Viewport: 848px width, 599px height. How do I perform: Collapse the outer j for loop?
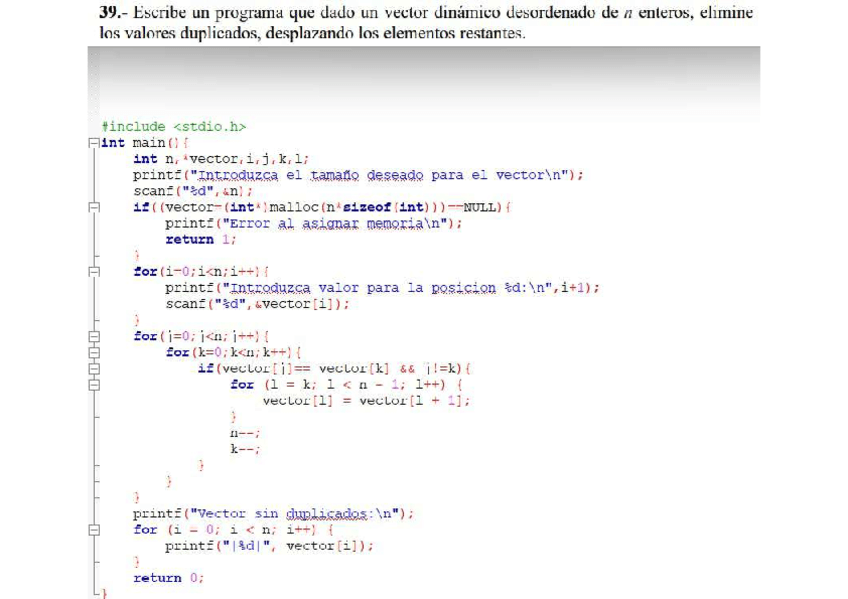93,335
